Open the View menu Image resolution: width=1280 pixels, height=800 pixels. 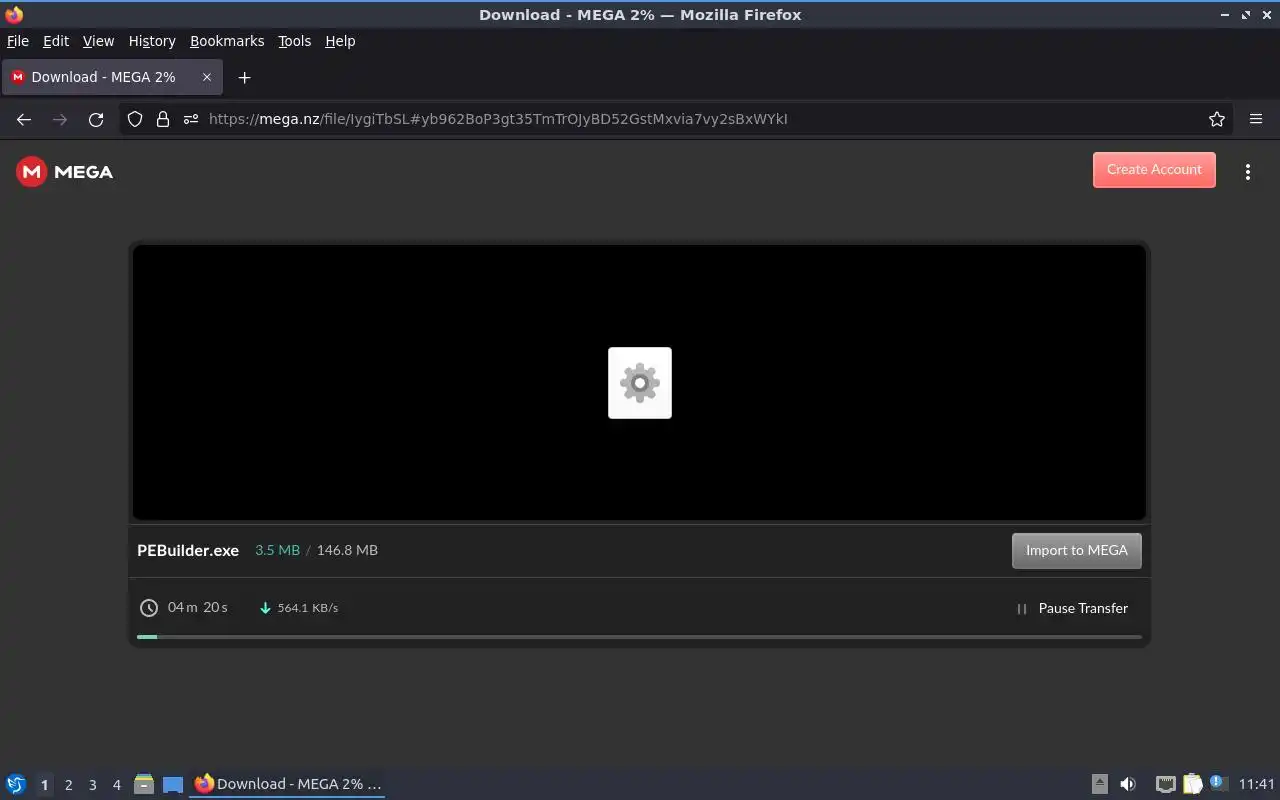pyautogui.click(x=98, y=41)
